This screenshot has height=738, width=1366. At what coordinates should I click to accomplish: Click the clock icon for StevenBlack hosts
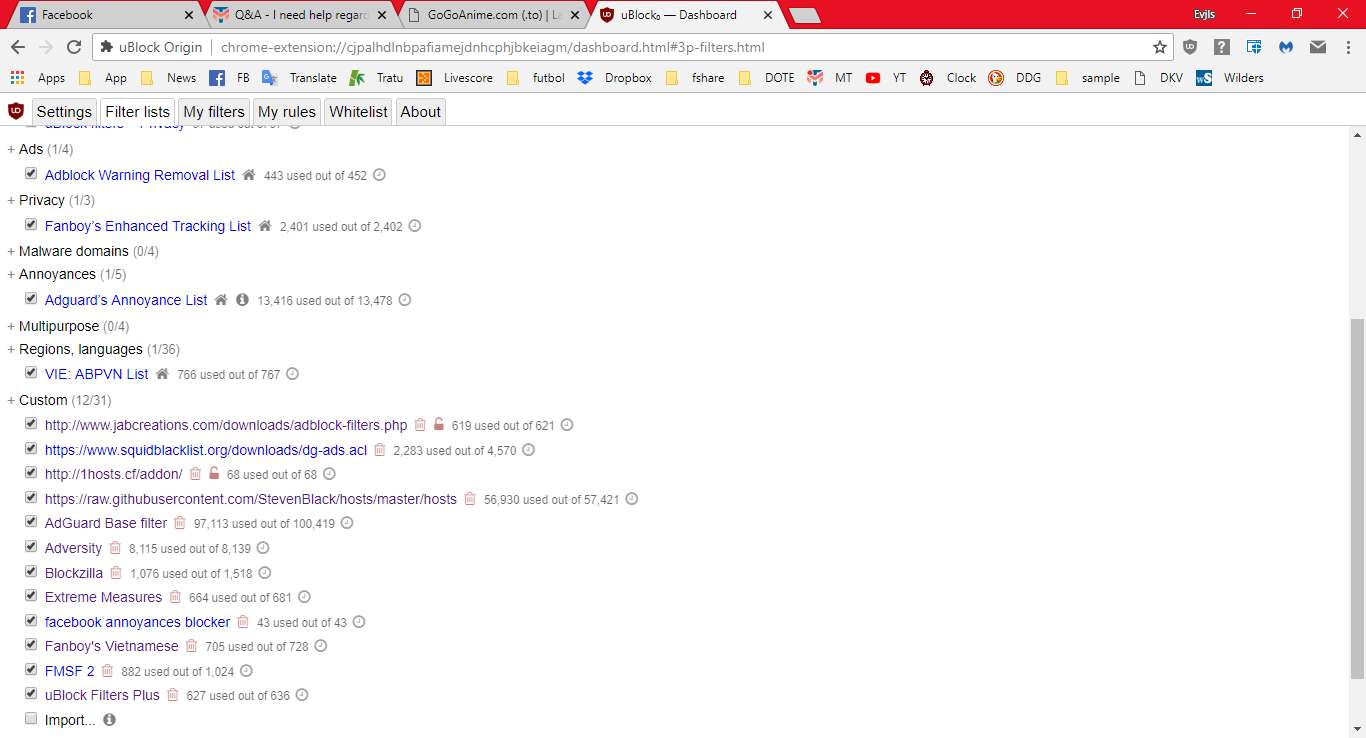pos(632,499)
